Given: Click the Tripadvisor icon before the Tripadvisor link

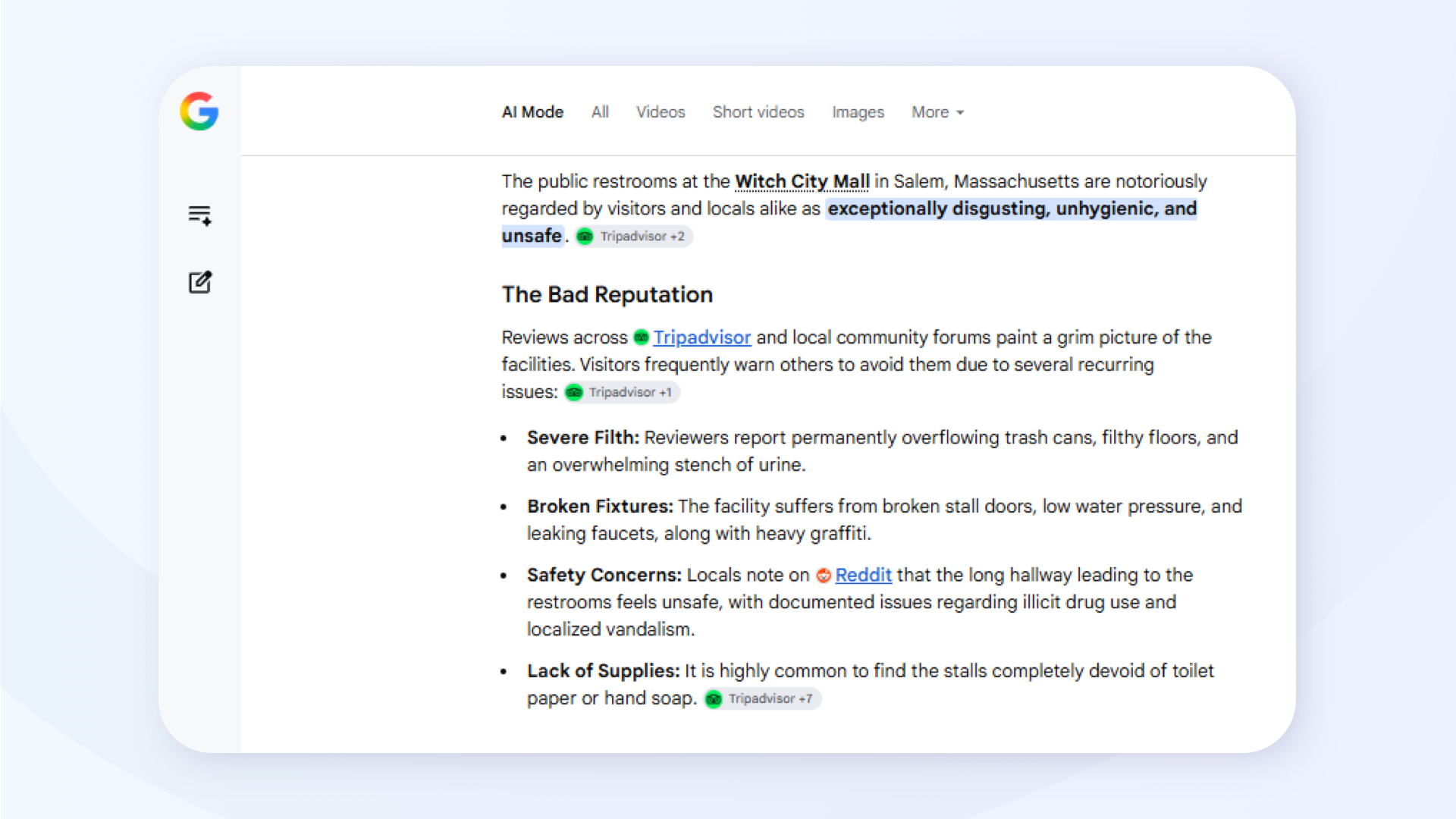Looking at the screenshot, I should coord(642,337).
